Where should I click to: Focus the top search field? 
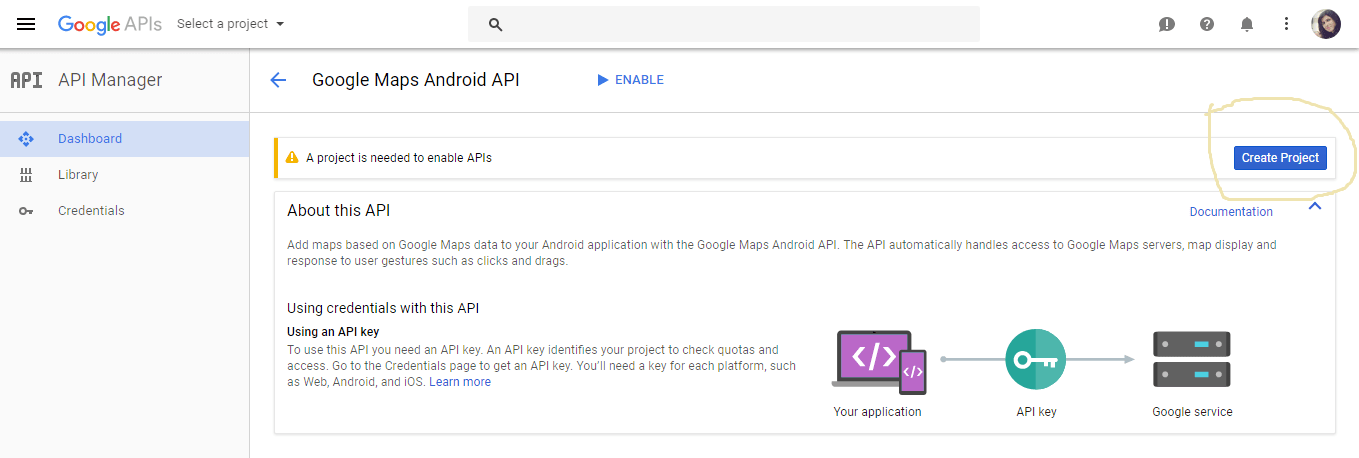[x=724, y=24]
